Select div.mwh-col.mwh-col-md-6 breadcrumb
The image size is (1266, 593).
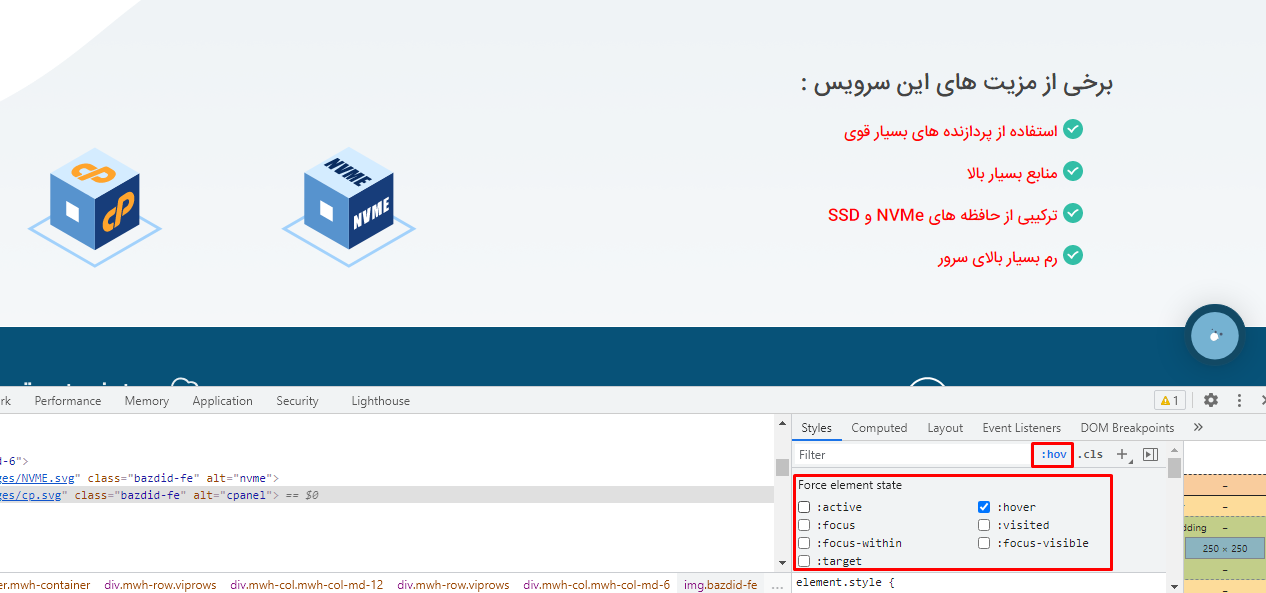click(x=596, y=585)
